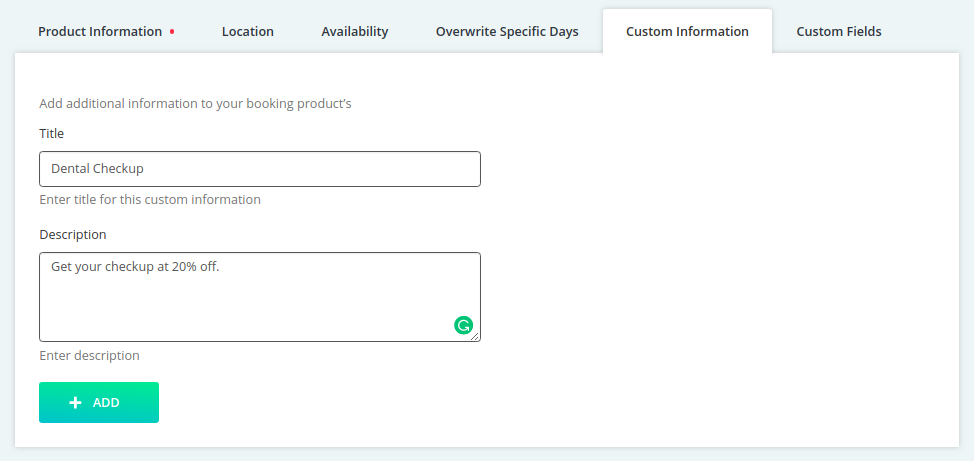Click the 'Dental Checkup' text in Title
The width and height of the screenshot is (974, 461).
pyautogui.click(x=98, y=168)
